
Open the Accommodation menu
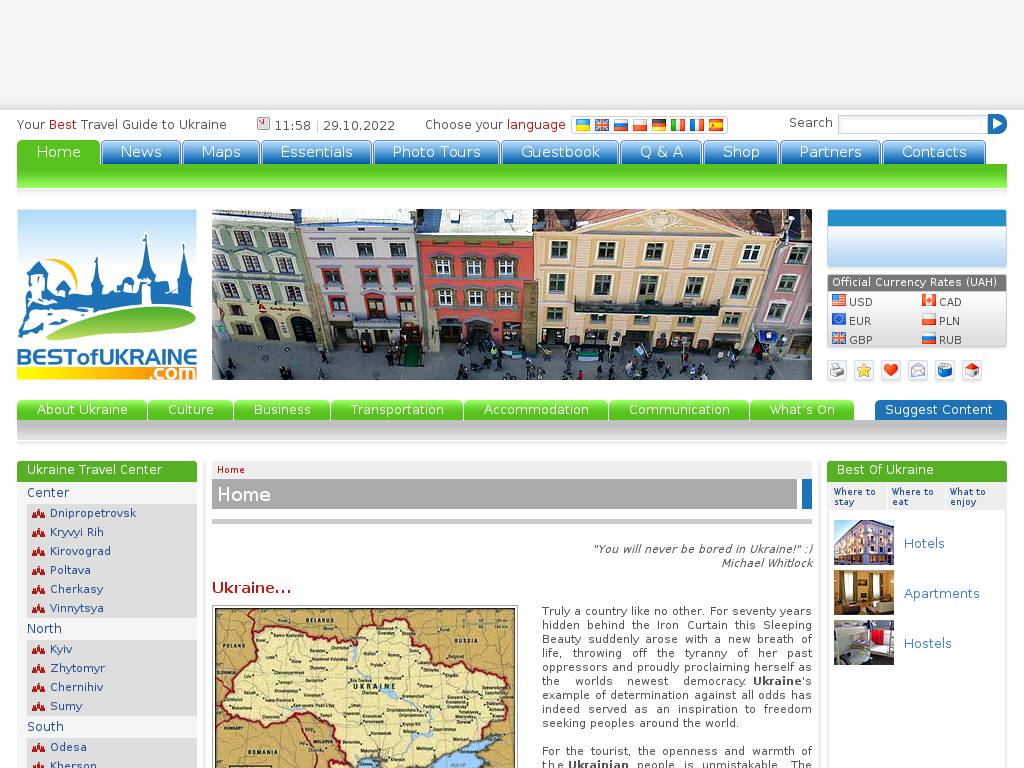[536, 410]
